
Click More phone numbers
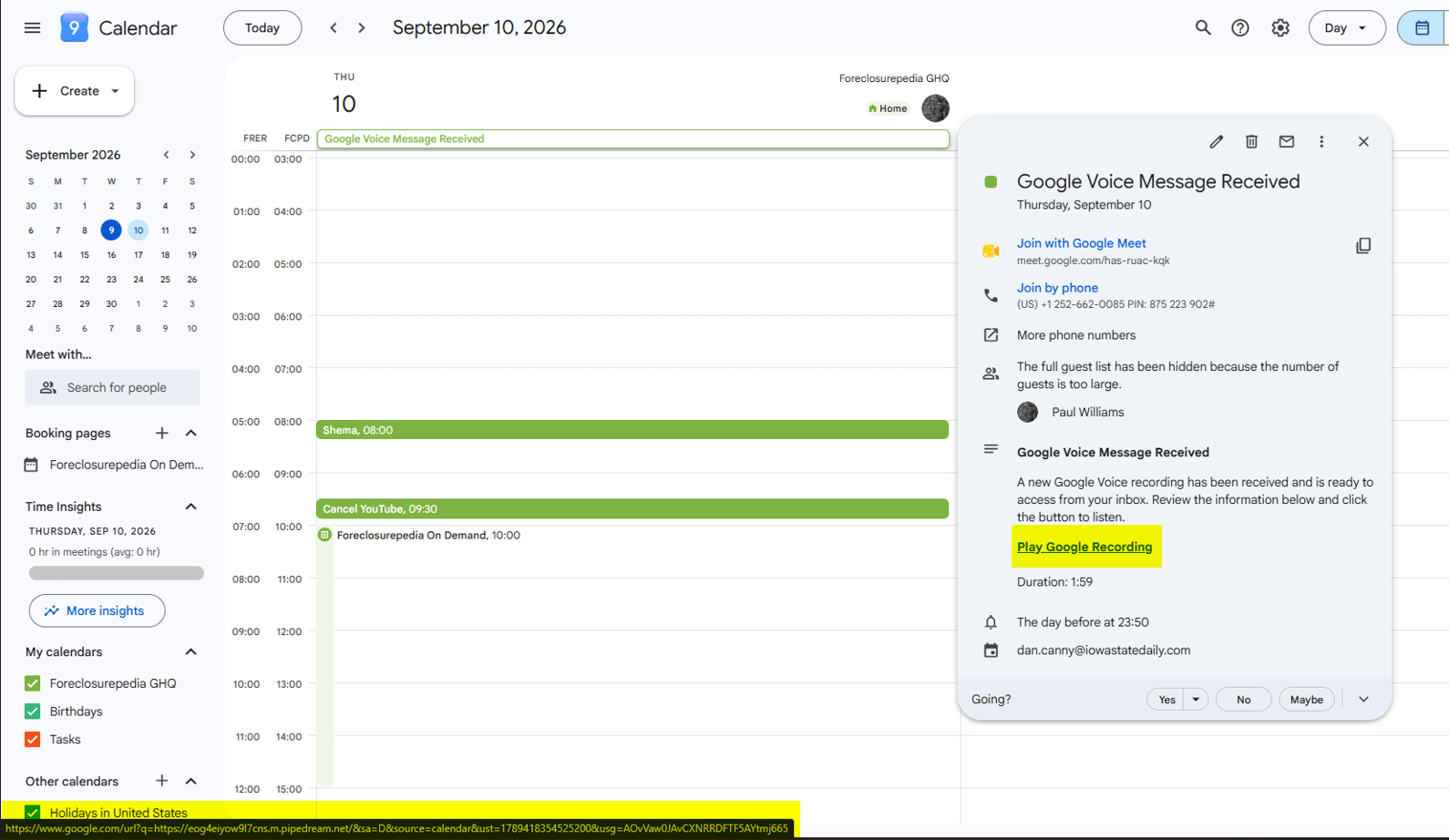coord(1076,335)
